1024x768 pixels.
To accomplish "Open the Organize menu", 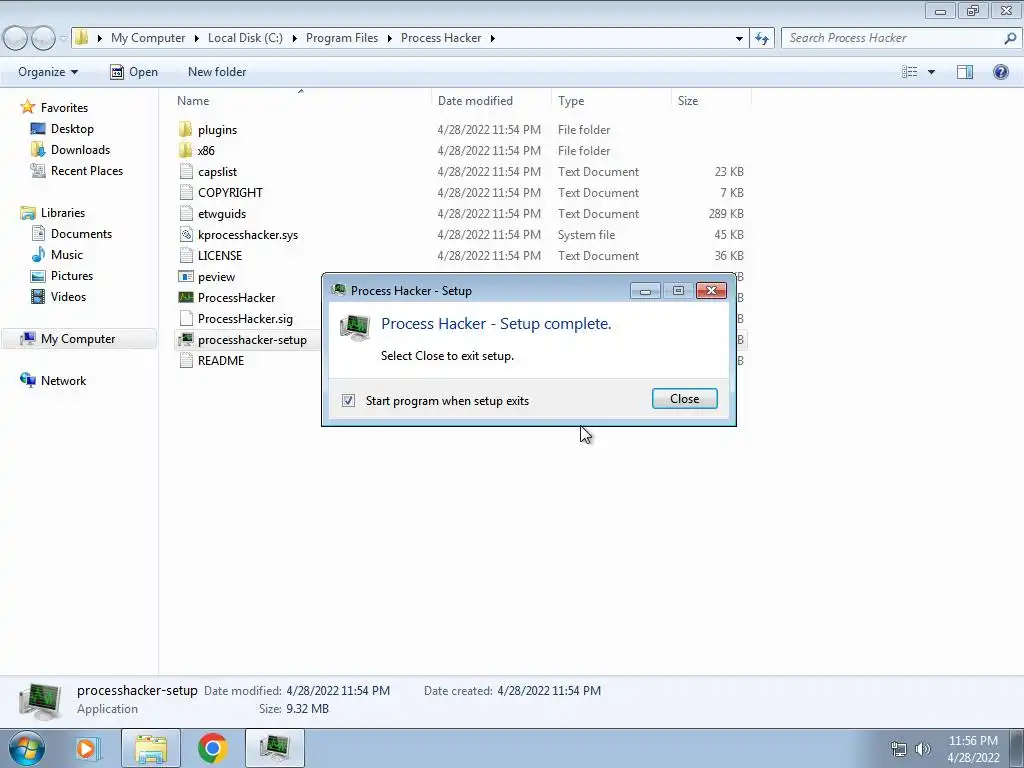I will (x=48, y=72).
